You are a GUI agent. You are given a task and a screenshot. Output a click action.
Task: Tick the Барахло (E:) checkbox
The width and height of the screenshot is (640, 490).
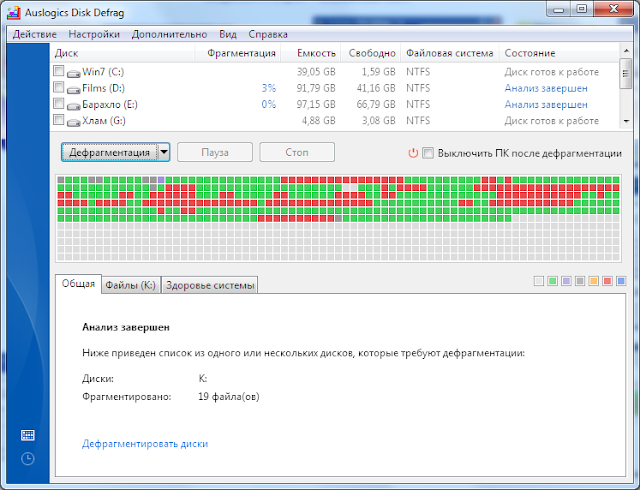click(59, 104)
